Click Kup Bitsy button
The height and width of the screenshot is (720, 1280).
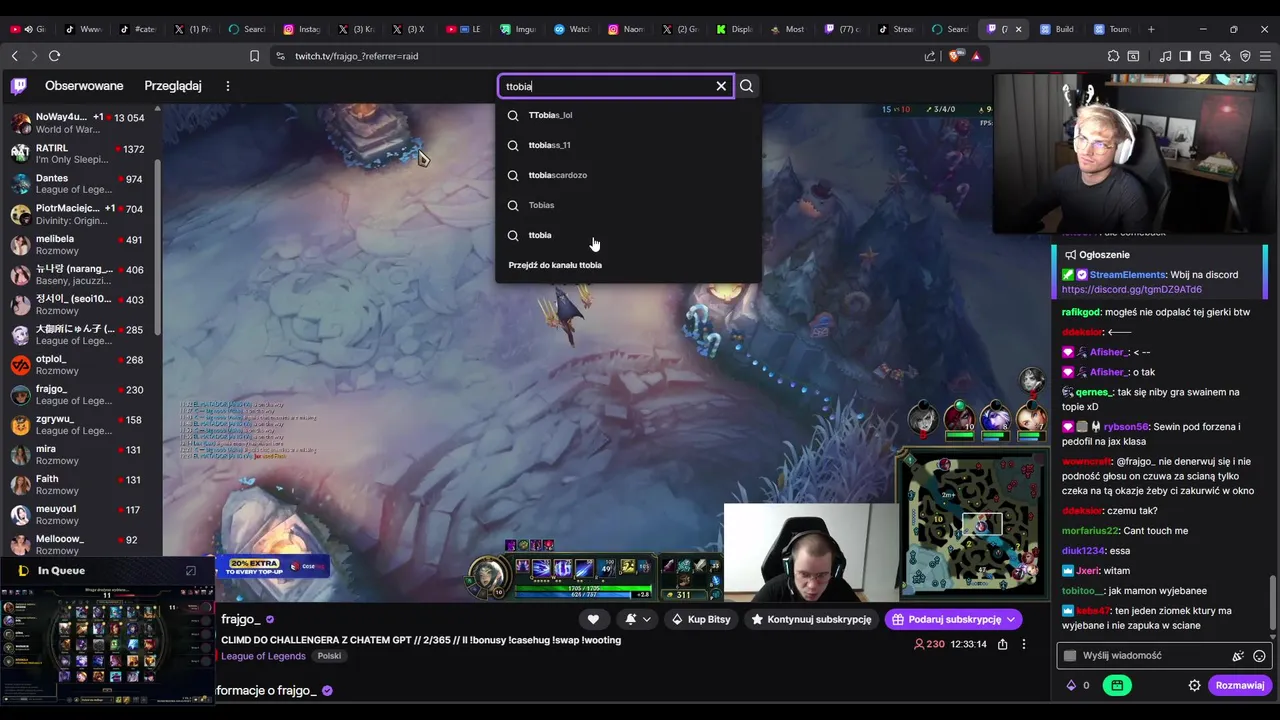pyautogui.click(x=701, y=619)
